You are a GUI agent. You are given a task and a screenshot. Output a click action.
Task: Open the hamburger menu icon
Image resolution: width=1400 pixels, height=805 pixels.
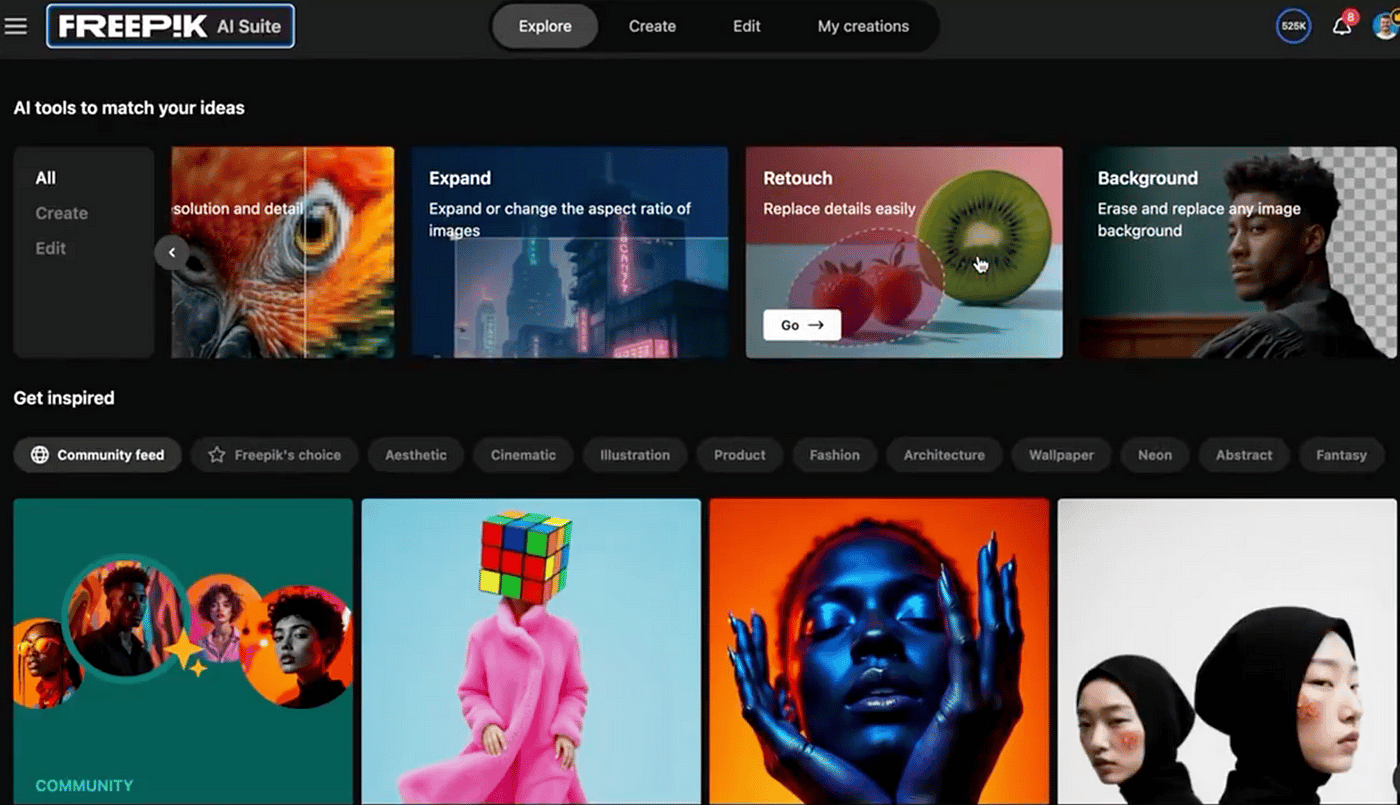[16, 26]
